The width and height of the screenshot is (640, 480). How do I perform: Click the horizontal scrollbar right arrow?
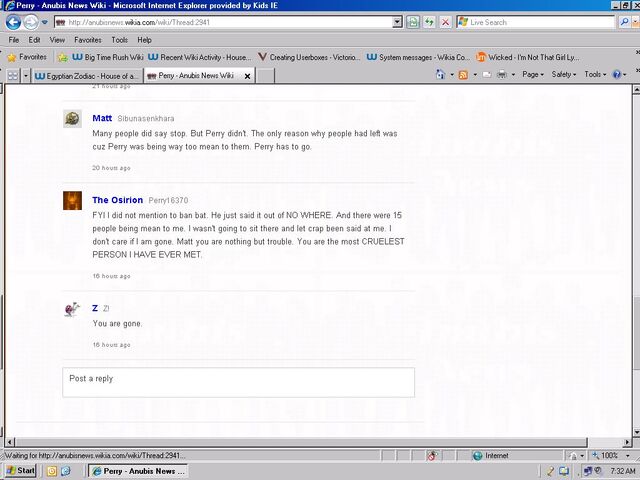(x=627, y=442)
